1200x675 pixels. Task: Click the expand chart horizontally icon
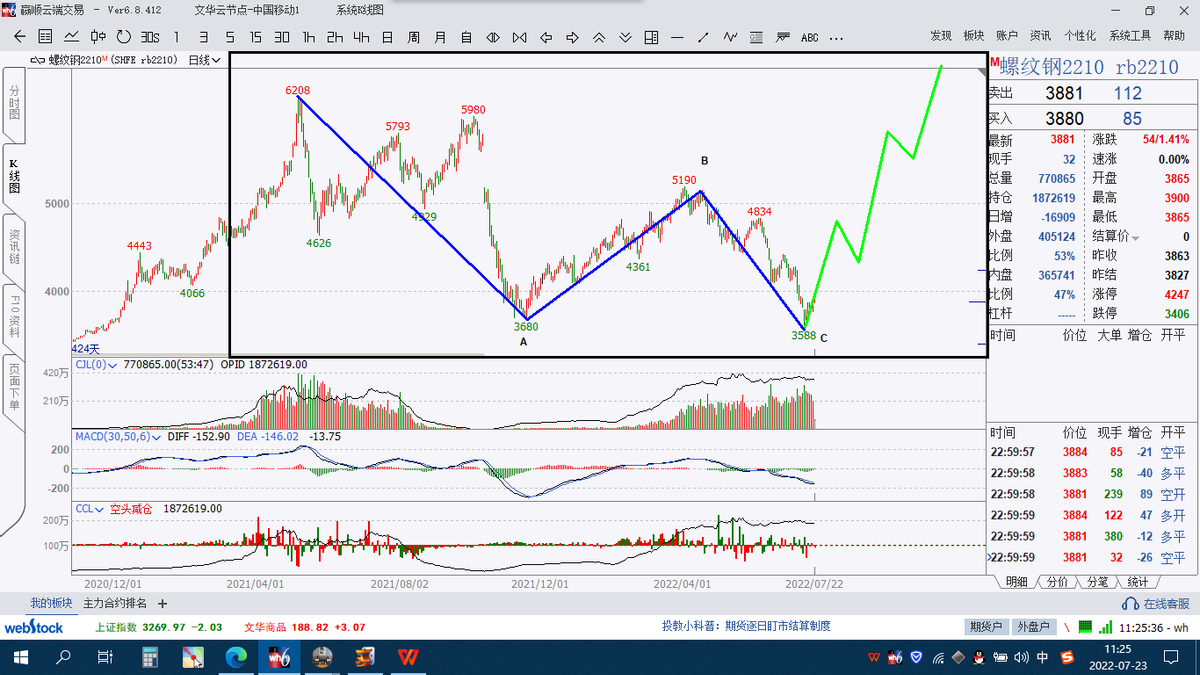(492, 37)
